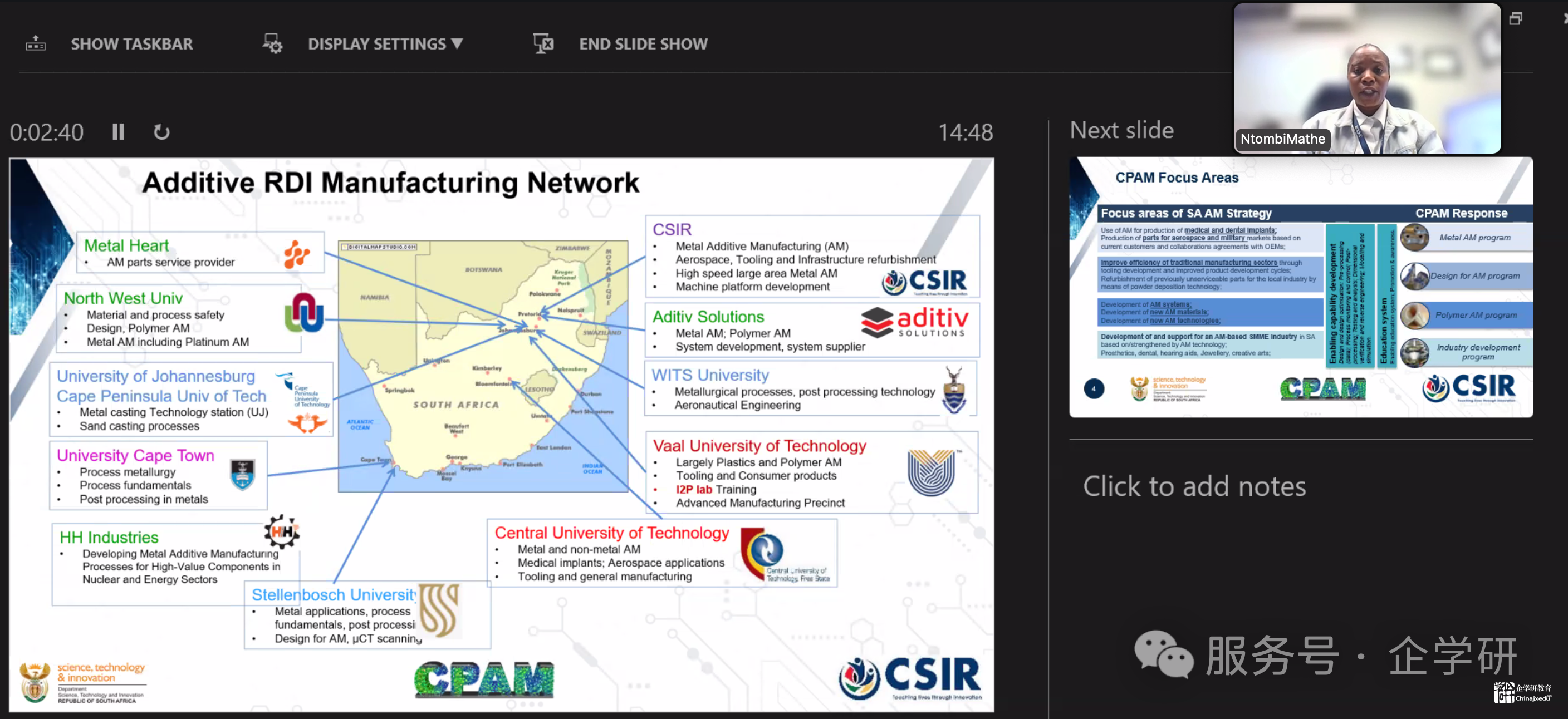The width and height of the screenshot is (1568, 719).
Task: Click the restore window icon top right
Action: 1516,19
